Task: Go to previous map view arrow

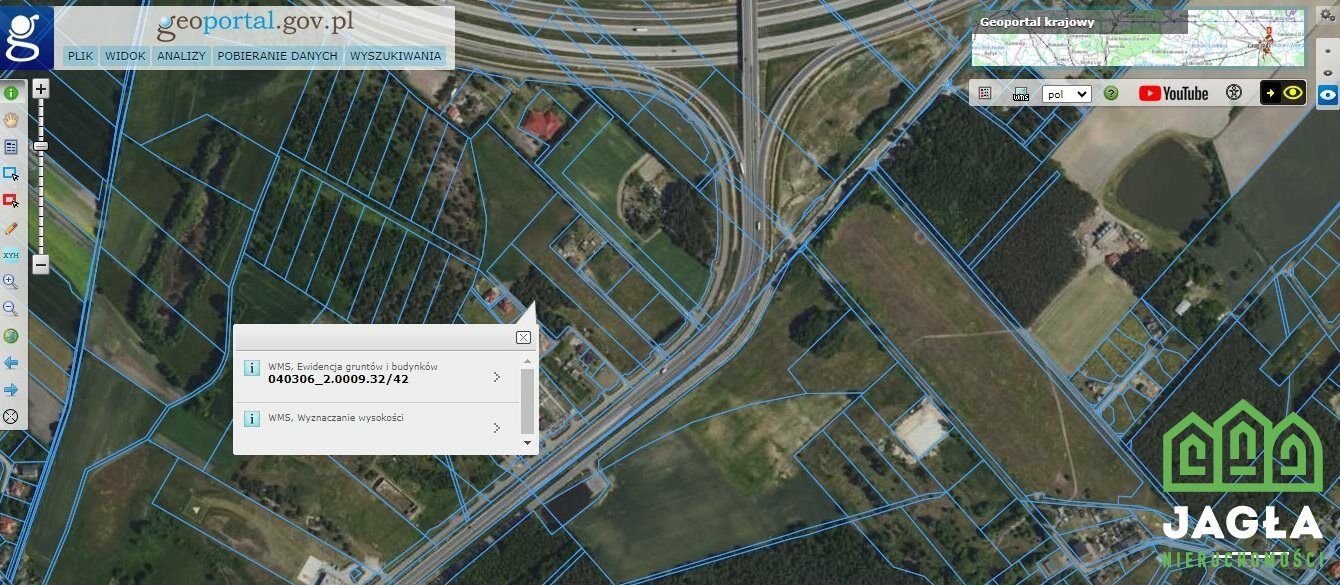Action: [x=12, y=363]
